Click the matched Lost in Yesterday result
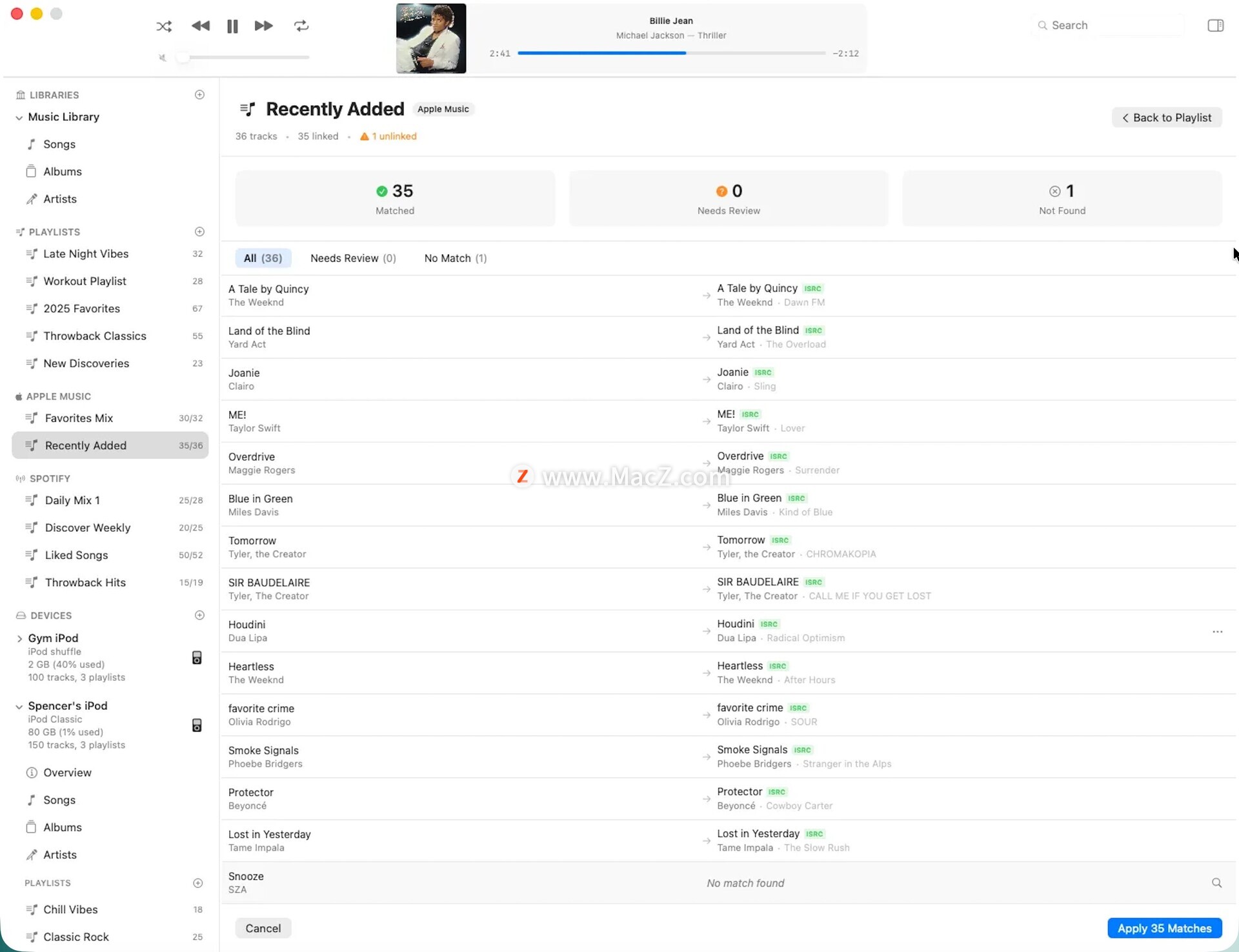 pos(783,840)
